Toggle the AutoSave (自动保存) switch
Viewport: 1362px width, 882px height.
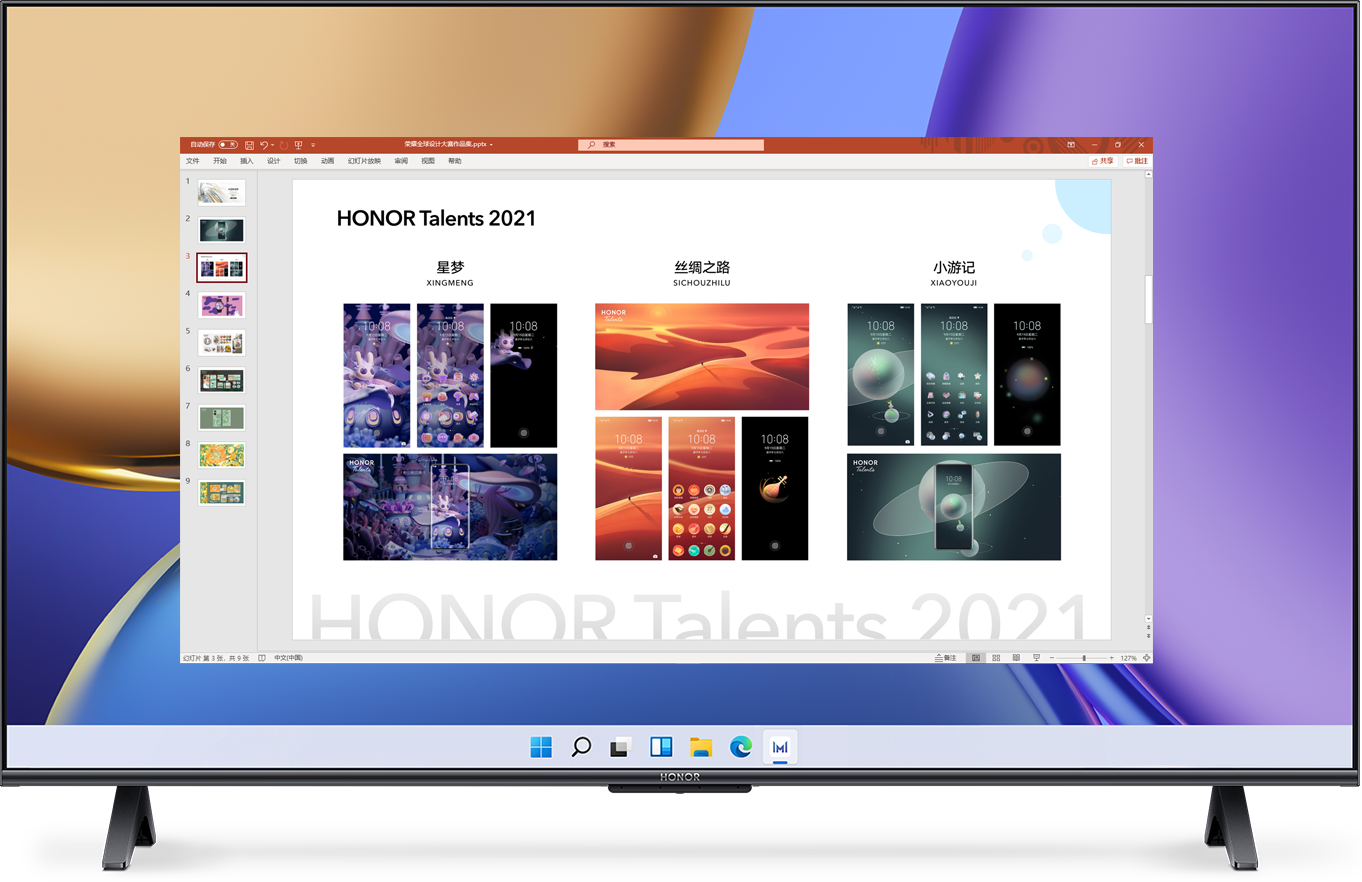click(228, 145)
